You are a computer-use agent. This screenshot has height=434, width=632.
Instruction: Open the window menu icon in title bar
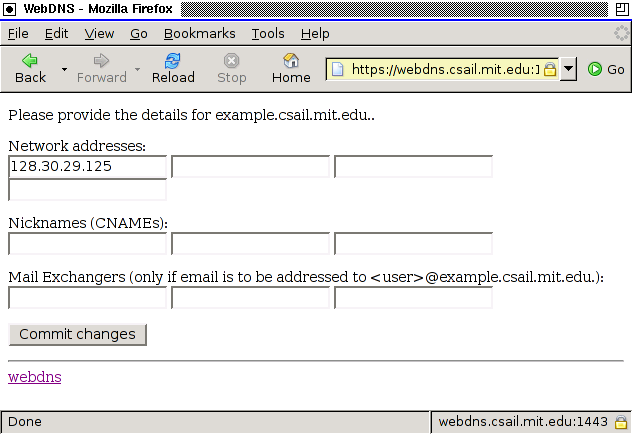9,9
